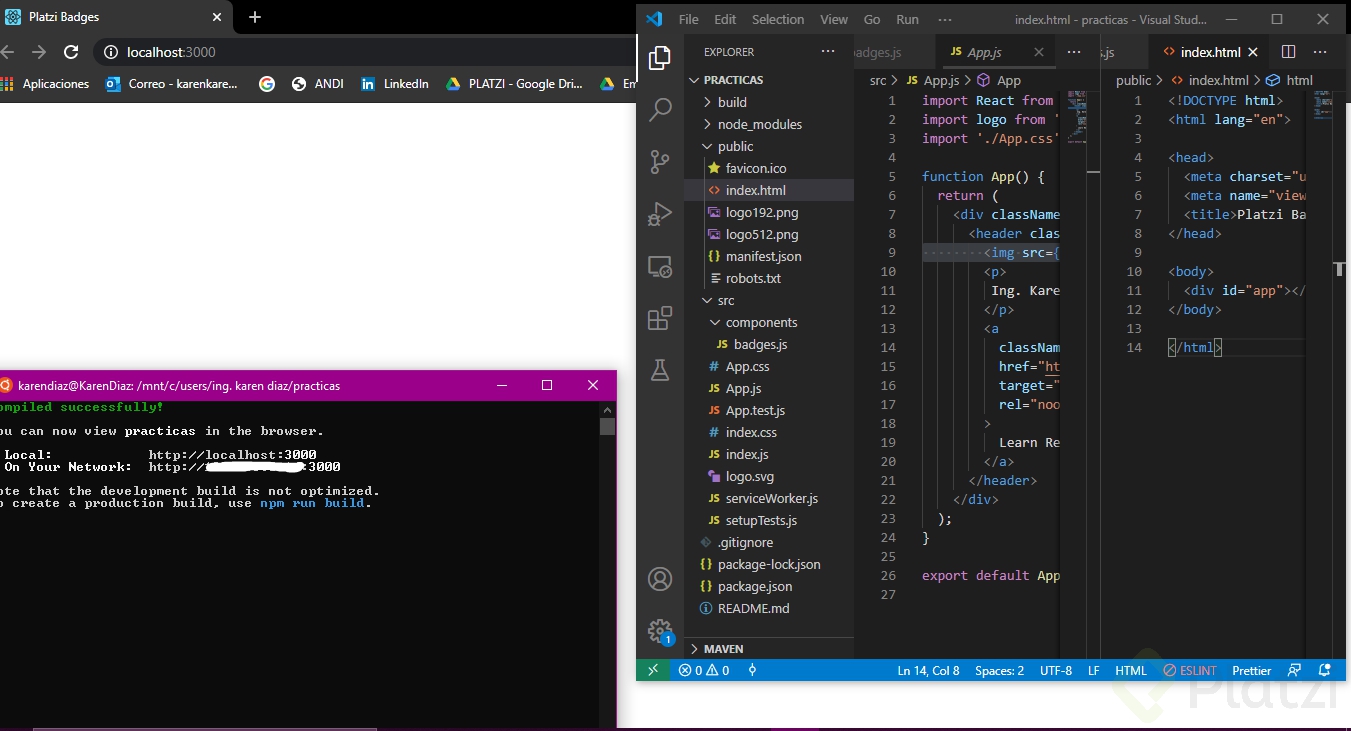Image resolution: width=1351 pixels, height=731 pixels.
Task: Open the Selection menu
Action: click(777, 19)
